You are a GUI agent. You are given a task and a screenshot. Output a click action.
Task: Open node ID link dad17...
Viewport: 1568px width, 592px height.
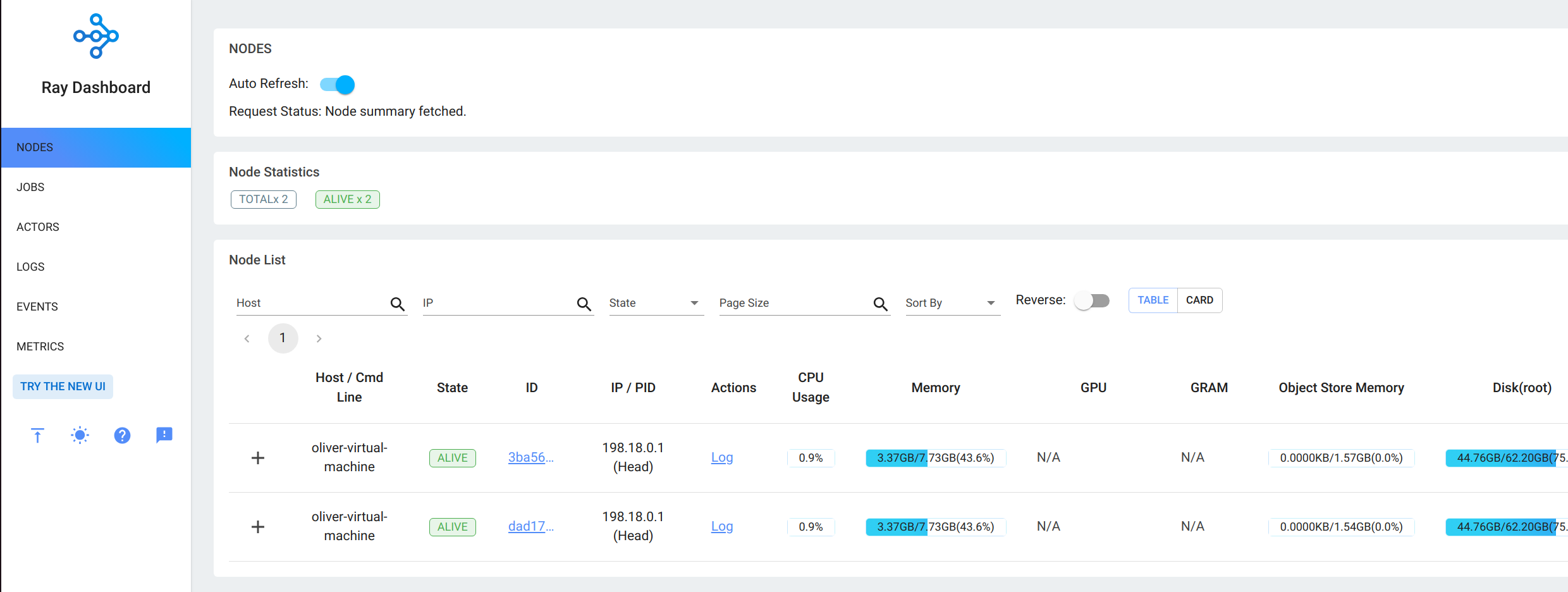[x=530, y=526]
